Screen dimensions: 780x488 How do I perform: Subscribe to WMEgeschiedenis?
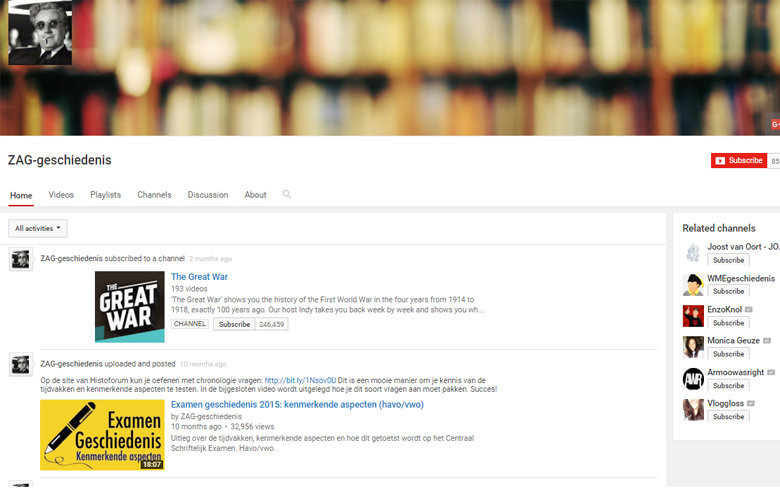pos(728,292)
